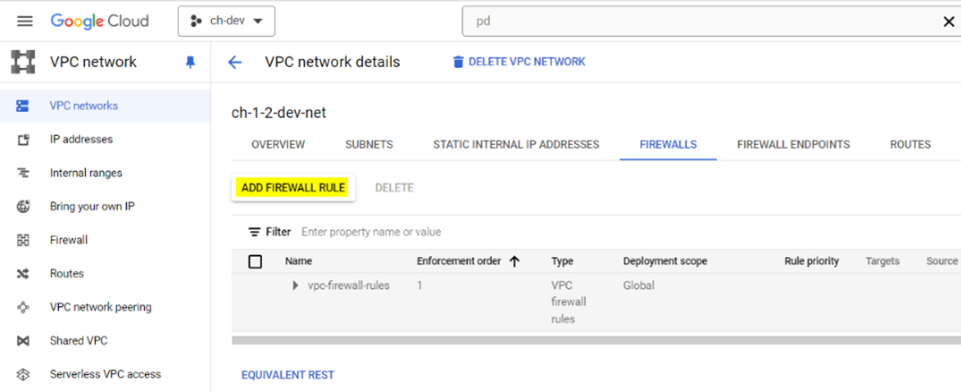Click ADD FIREWALL RULE button
The image size is (961, 392).
(x=293, y=188)
